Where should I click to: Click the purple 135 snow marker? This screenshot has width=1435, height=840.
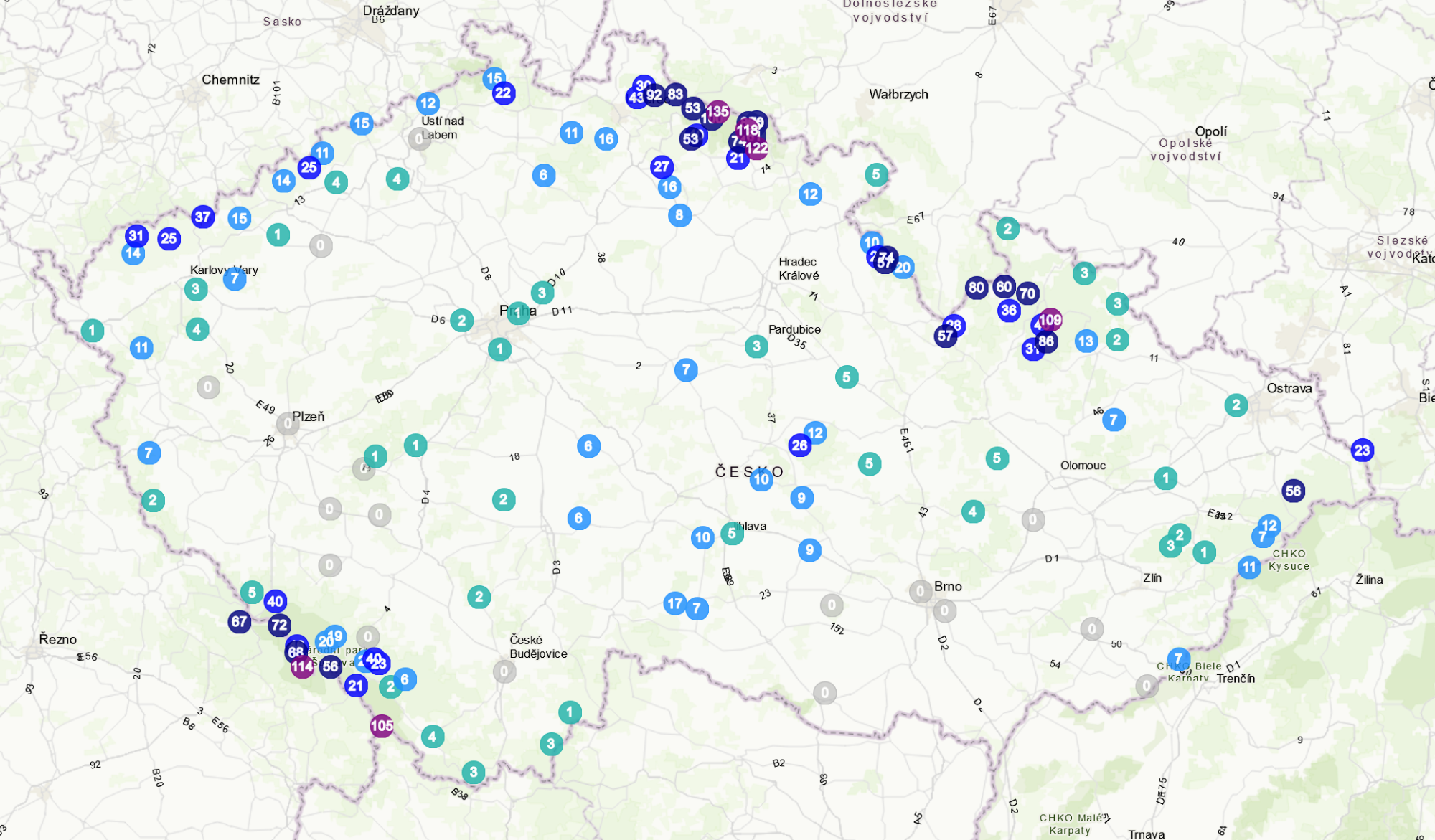coord(717,112)
